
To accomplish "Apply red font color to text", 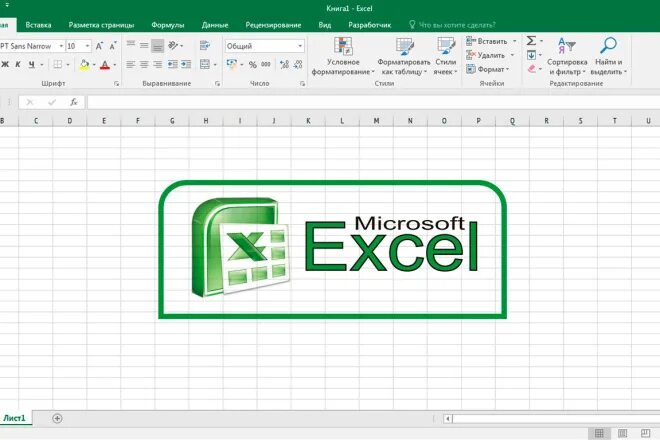I will [x=105, y=64].
